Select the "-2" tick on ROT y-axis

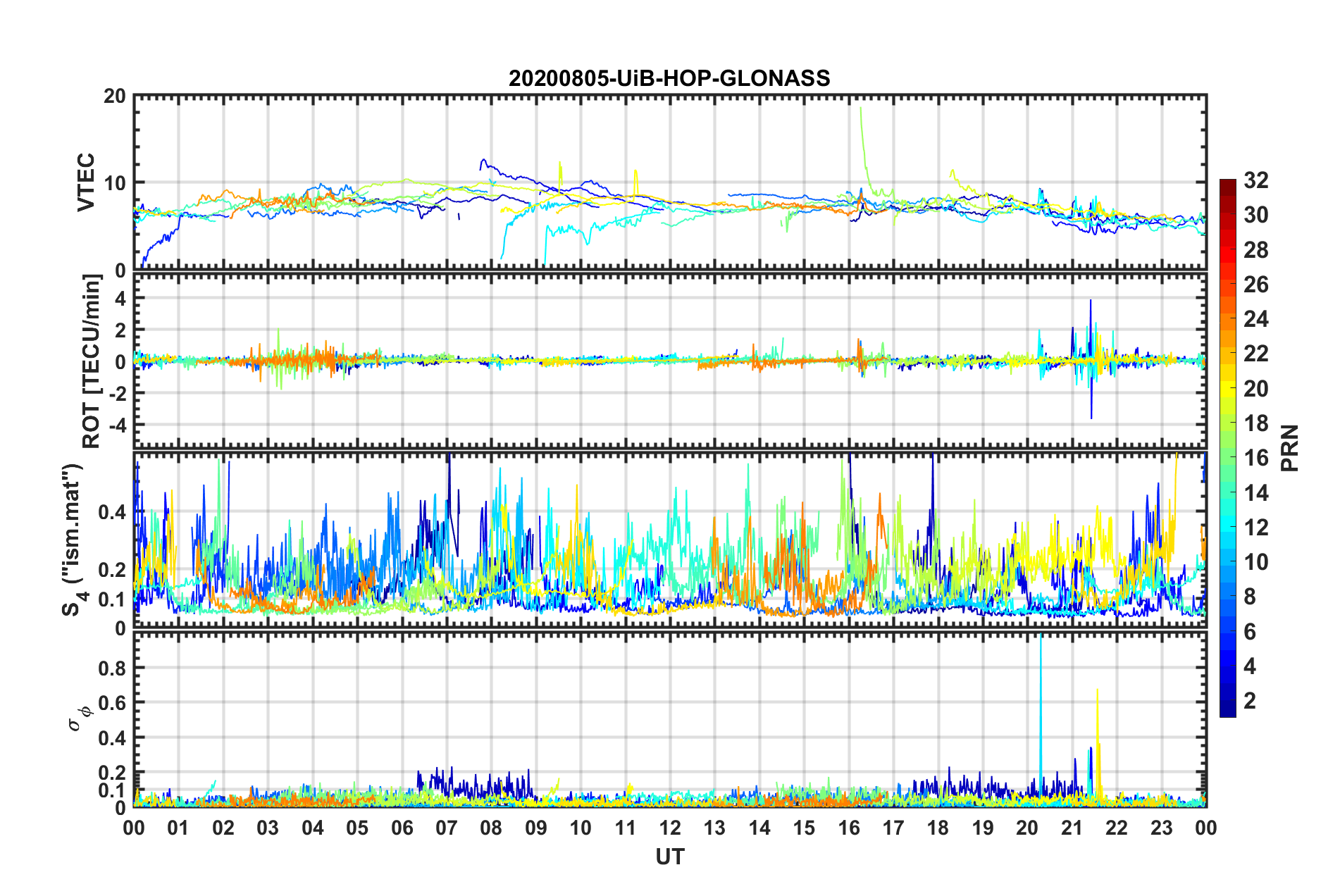117,393
